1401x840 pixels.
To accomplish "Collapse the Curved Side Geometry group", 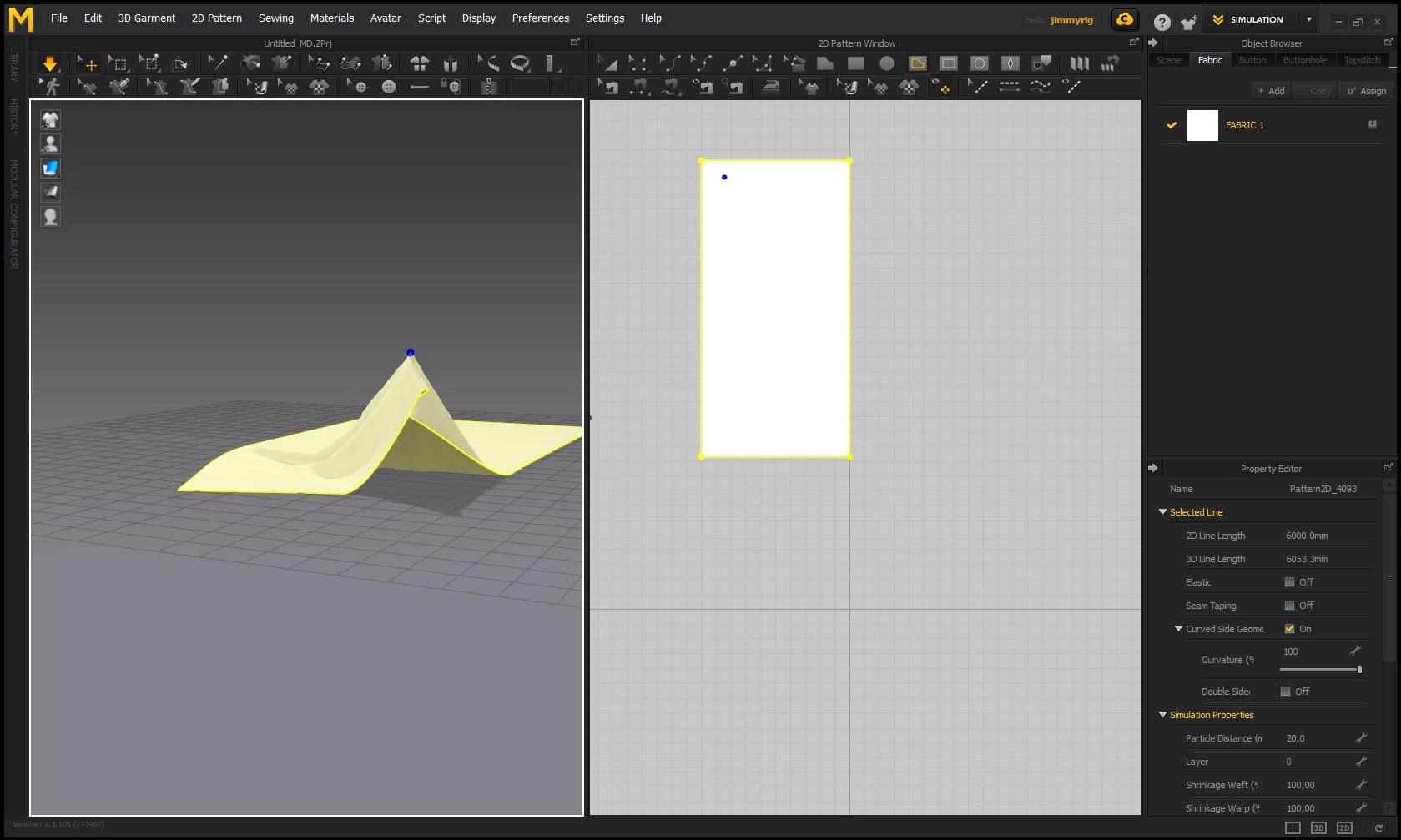I will pos(1178,629).
